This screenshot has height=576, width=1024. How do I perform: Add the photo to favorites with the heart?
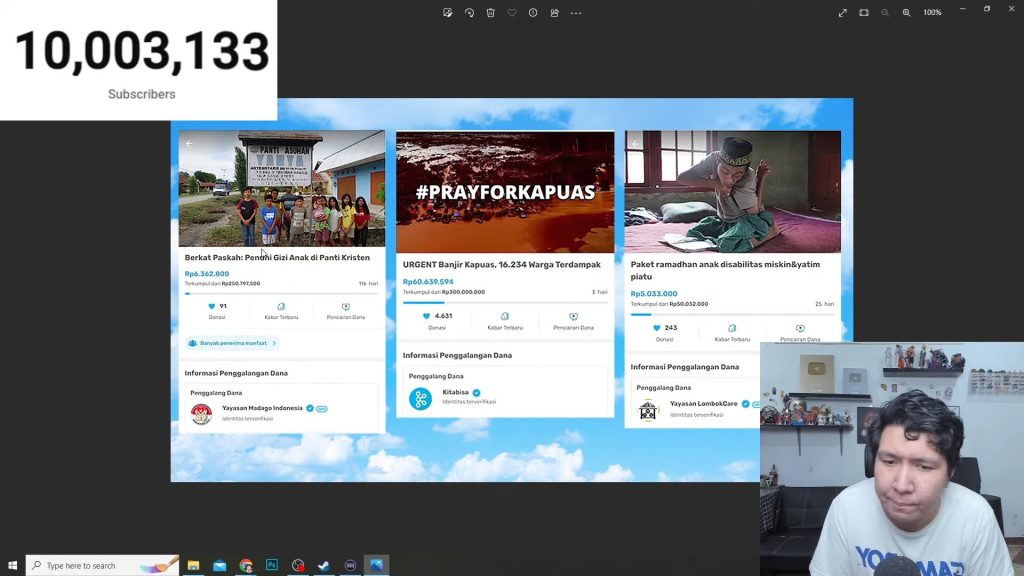click(x=512, y=13)
